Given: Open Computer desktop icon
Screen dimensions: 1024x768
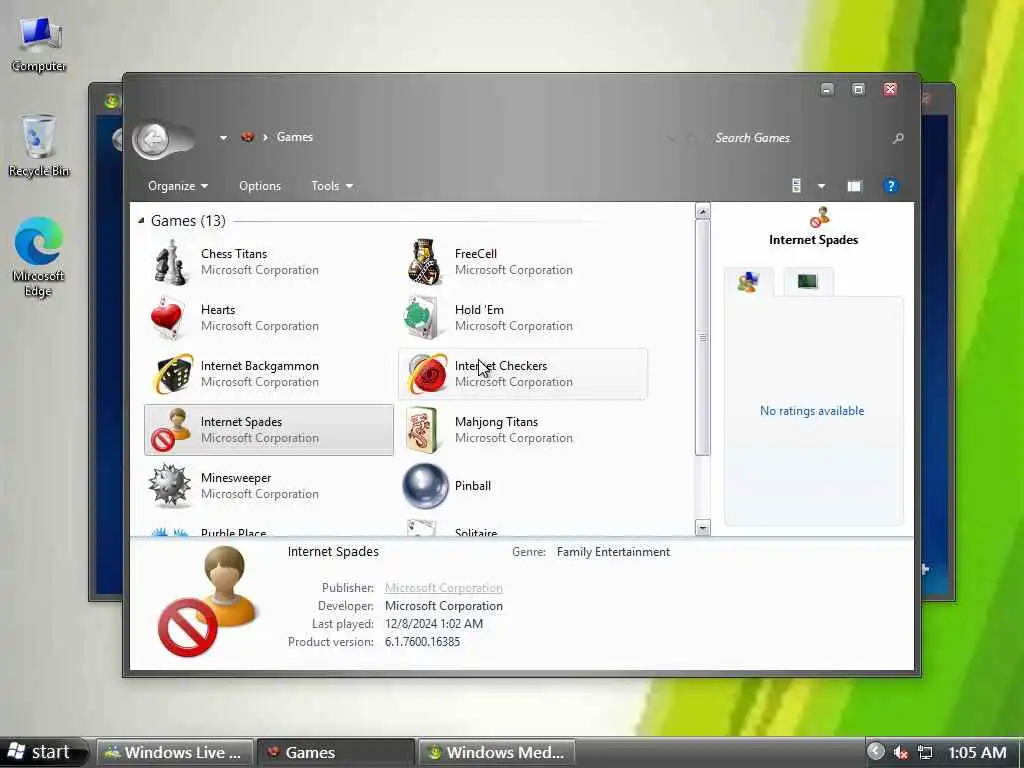Looking at the screenshot, I should coord(39,44).
